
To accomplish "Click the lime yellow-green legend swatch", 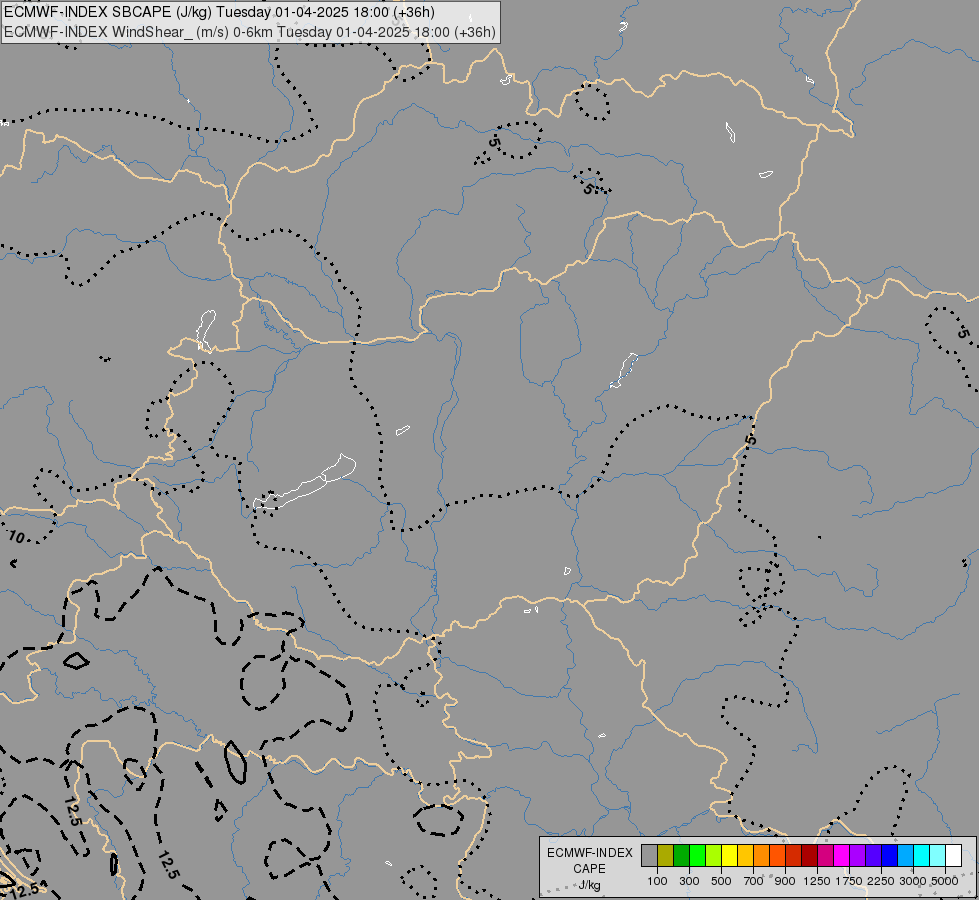I will click(x=713, y=856).
